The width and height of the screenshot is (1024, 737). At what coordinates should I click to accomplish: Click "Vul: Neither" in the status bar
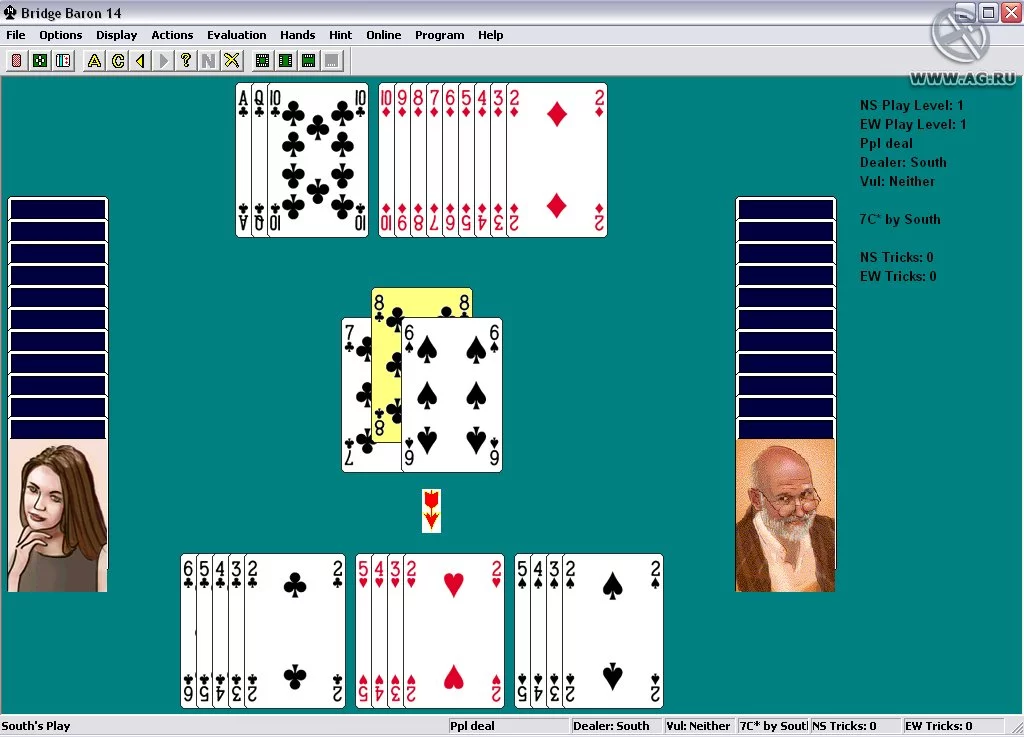tap(698, 726)
